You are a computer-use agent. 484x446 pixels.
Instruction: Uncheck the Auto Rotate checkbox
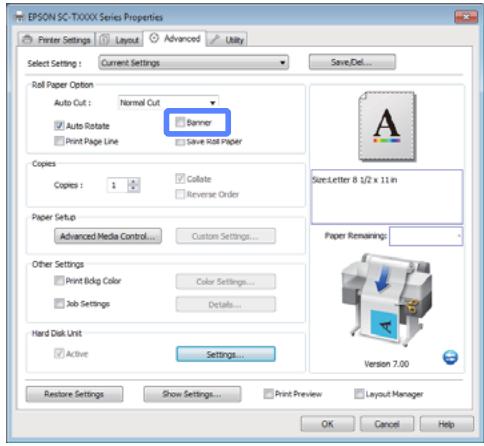(x=59, y=125)
